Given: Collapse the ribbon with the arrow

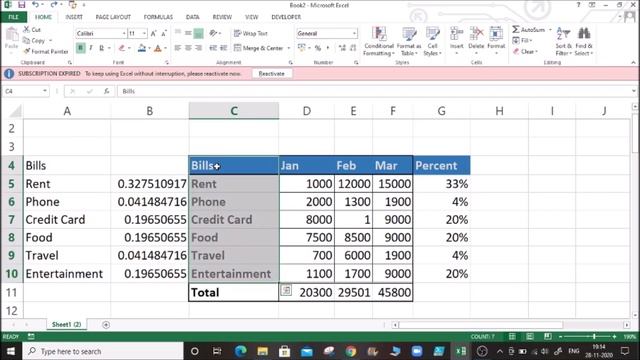Looking at the screenshot, I should coord(633,62).
